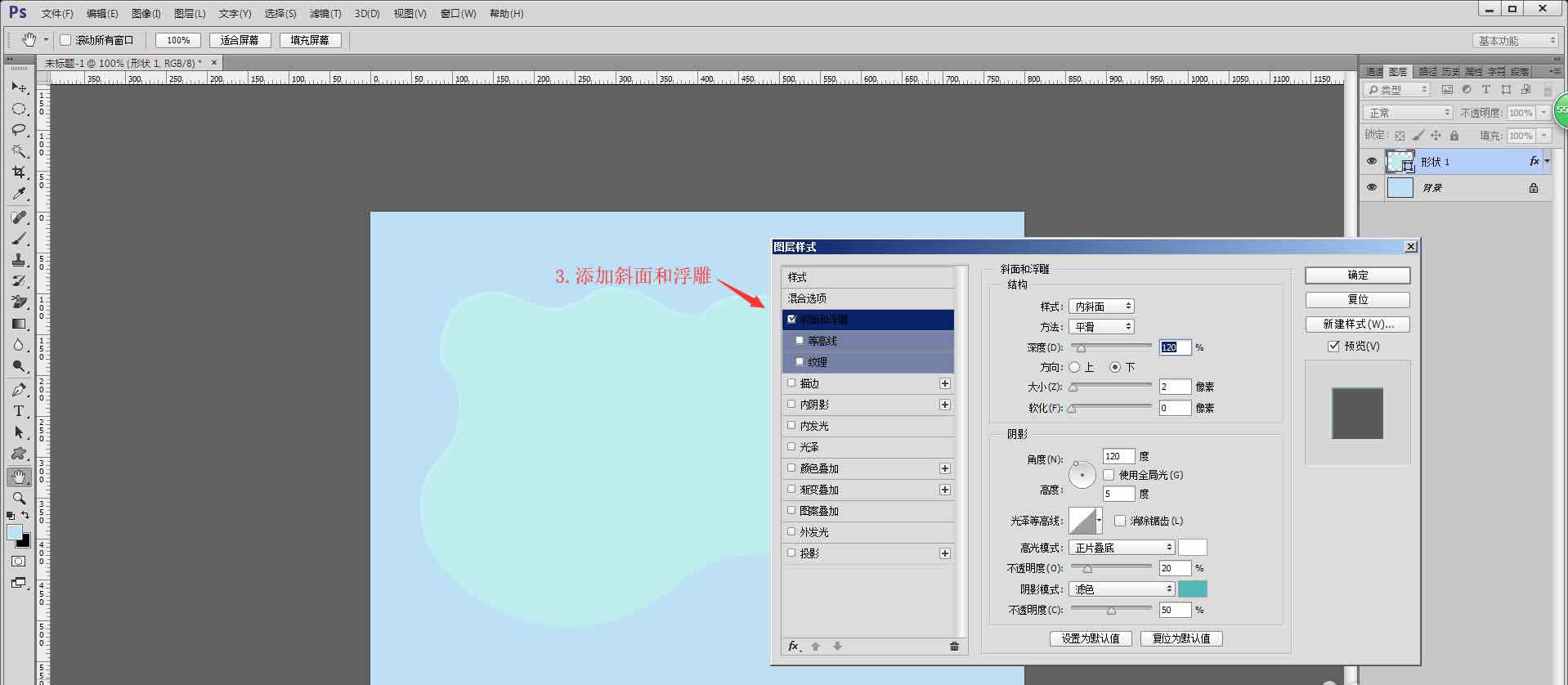Select the Healing Brush tool
This screenshot has height=685, width=1568.
[19, 217]
